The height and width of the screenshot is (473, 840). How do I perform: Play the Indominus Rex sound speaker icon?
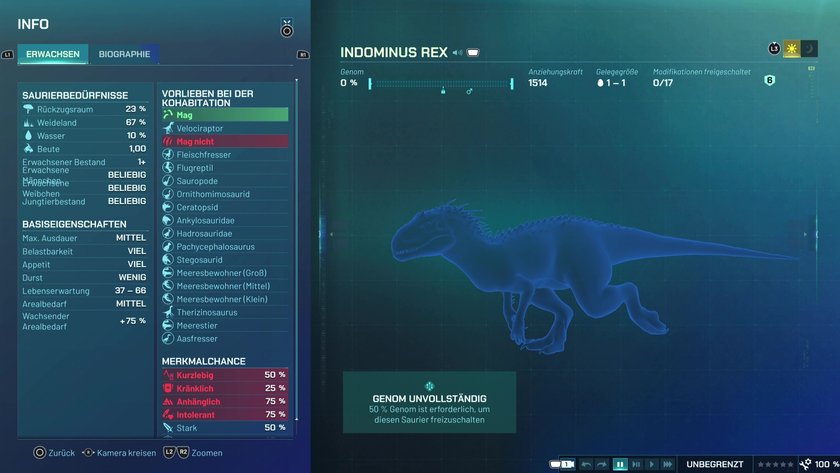click(x=457, y=52)
